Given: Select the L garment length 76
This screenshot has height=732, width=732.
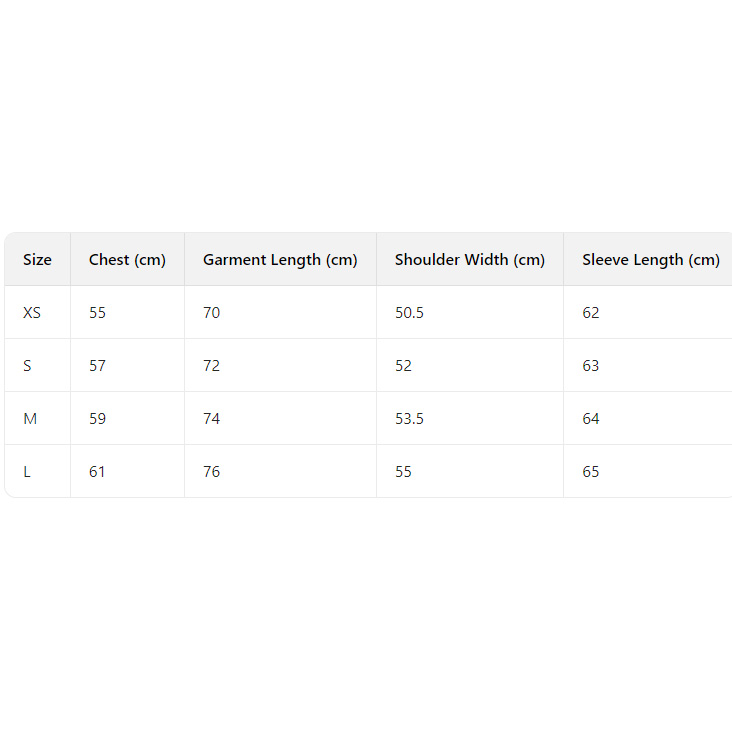Looking at the screenshot, I should [x=211, y=472].
